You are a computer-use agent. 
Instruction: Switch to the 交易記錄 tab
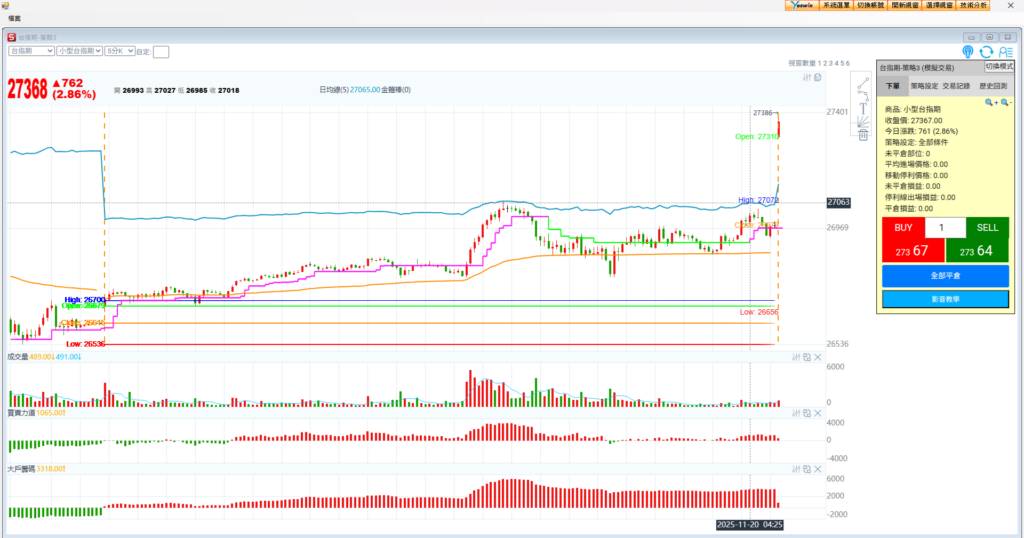tap(957, 87)
